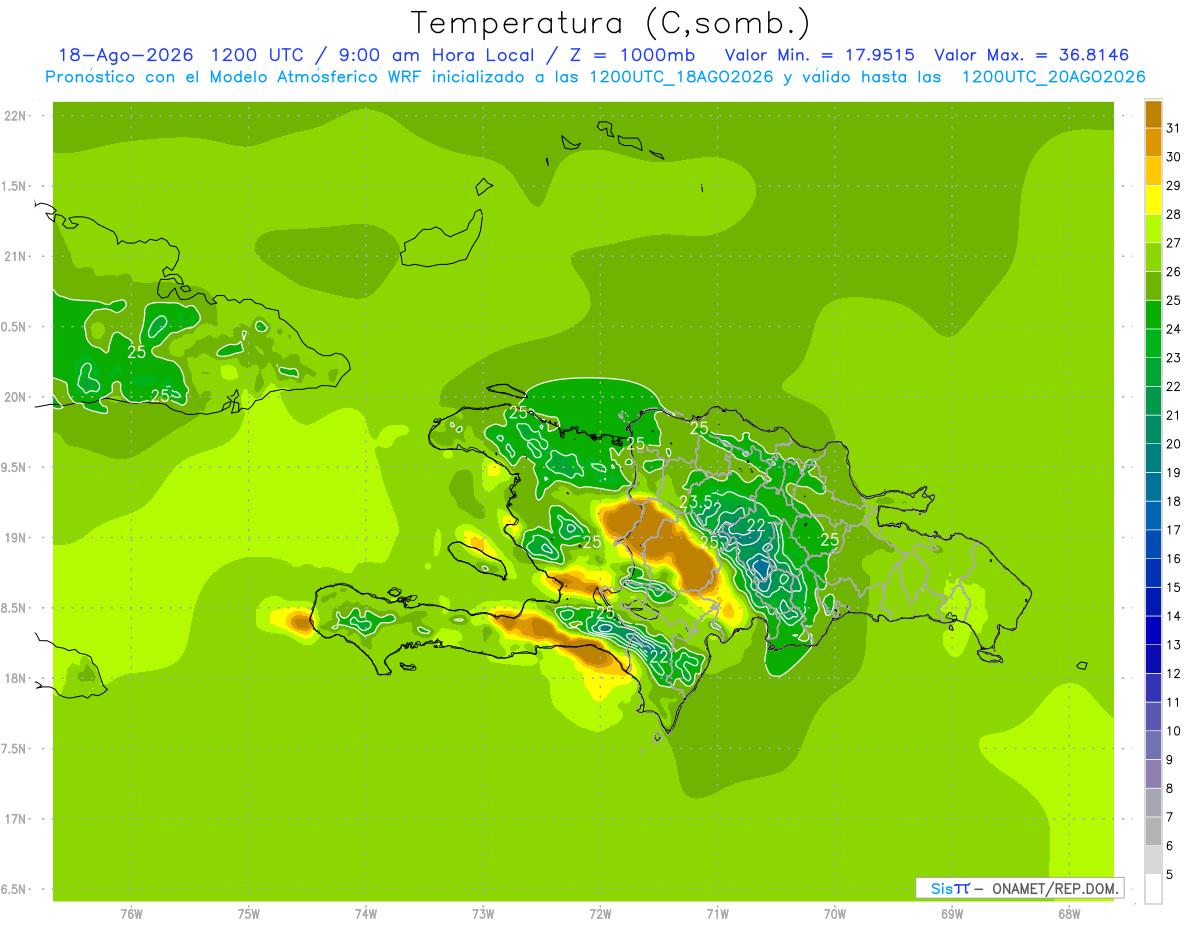
Task: Click the '1.5N' latitude axis label
Action: [x=16, y=187]
